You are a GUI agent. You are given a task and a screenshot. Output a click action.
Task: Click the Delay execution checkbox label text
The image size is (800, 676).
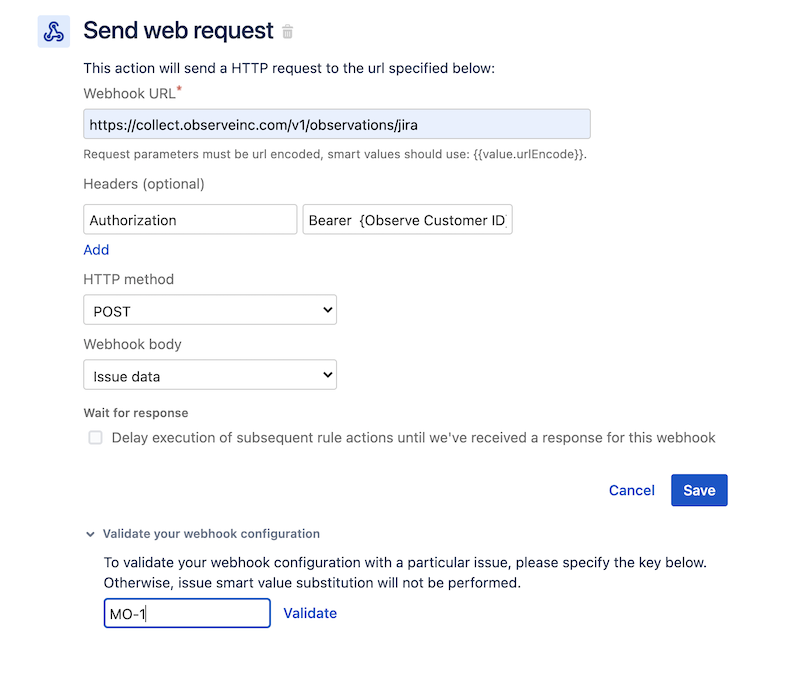coord(413,438)
